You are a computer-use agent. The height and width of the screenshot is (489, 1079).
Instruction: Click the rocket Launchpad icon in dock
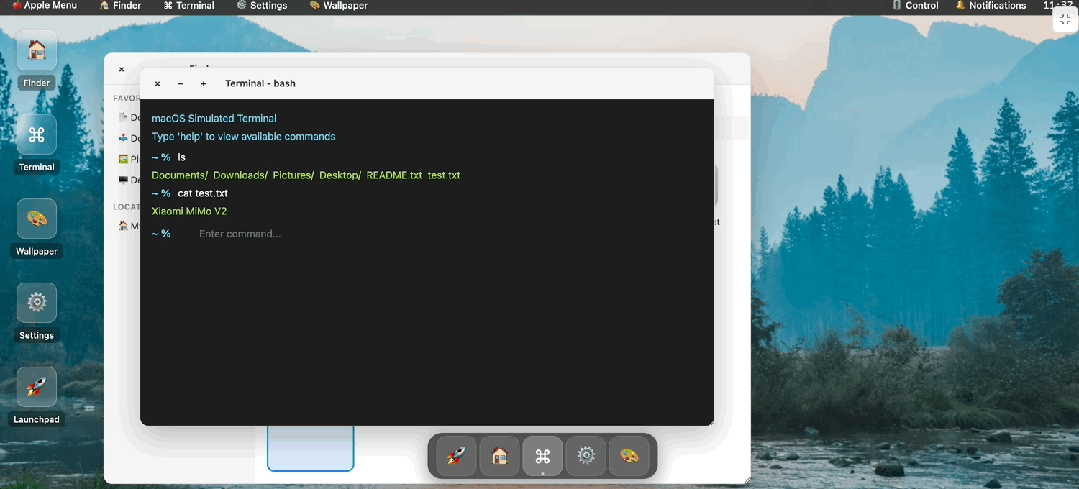tap(455, 456)
